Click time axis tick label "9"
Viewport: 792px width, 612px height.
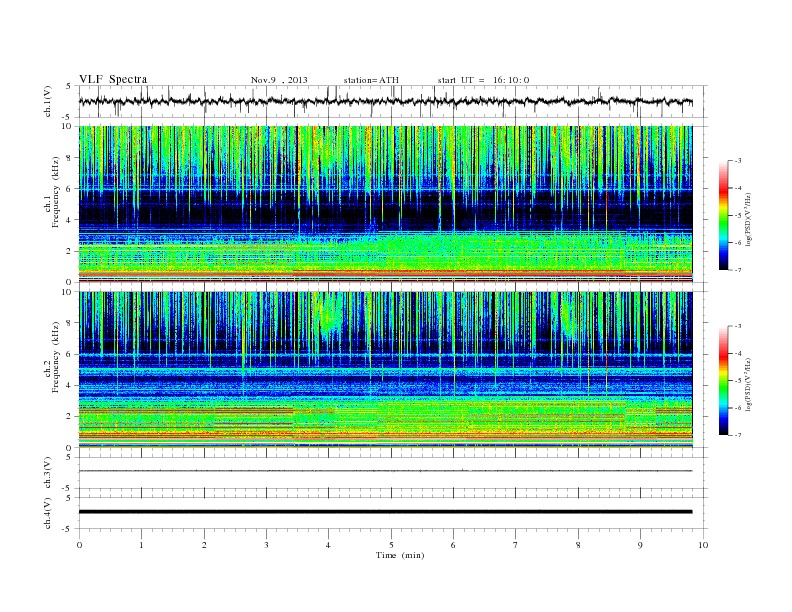(x=640, y=545)
